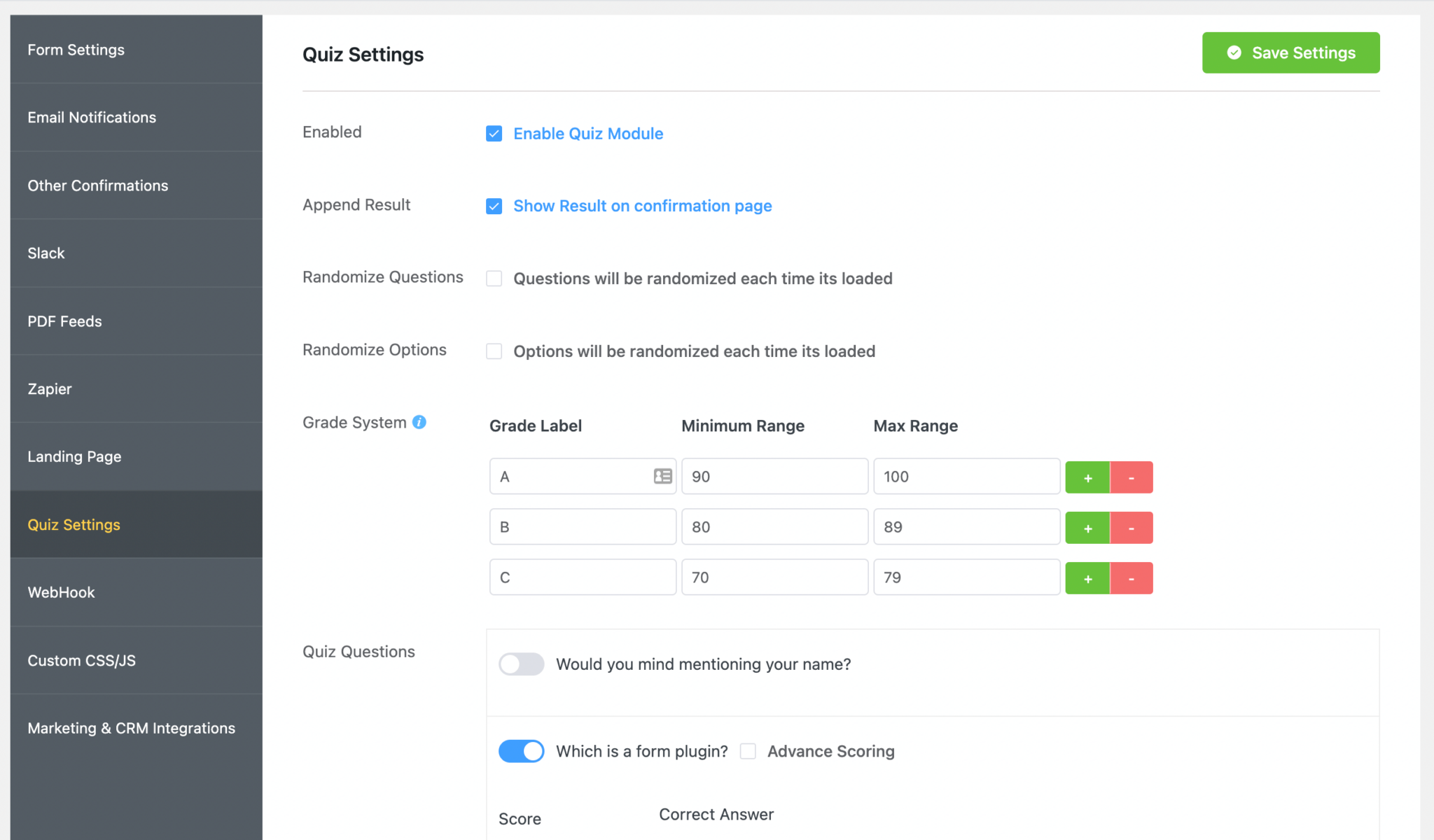This screenshot has height=840, width=1434.
Task: Remove the grade B row
Action: (1132, 528)
